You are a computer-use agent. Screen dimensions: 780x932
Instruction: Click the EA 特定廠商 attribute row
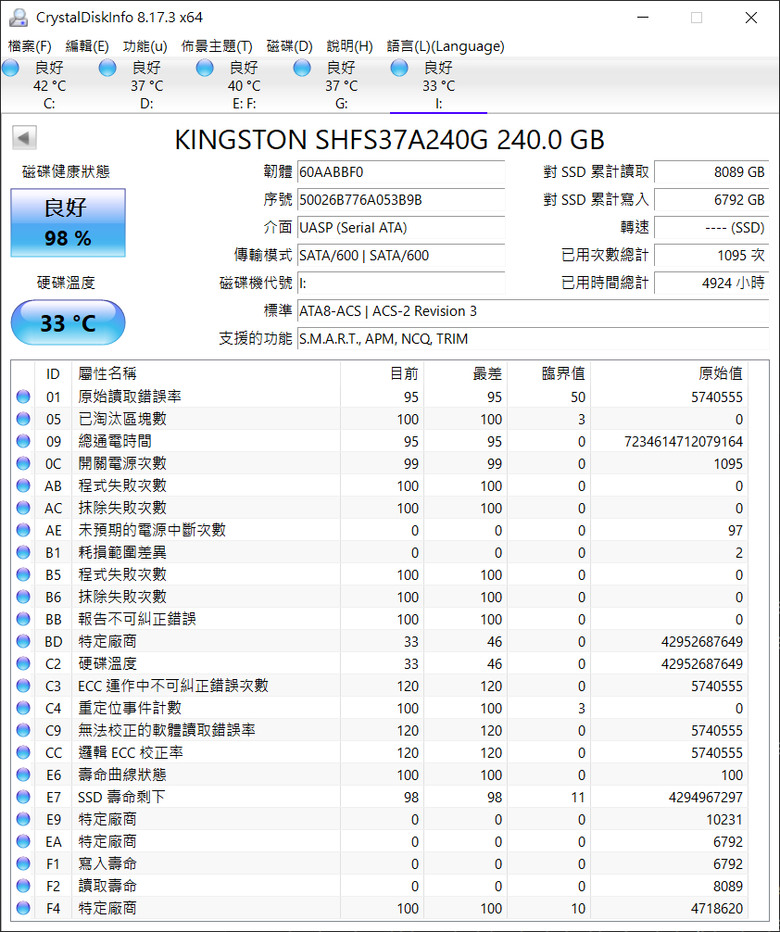379,841
